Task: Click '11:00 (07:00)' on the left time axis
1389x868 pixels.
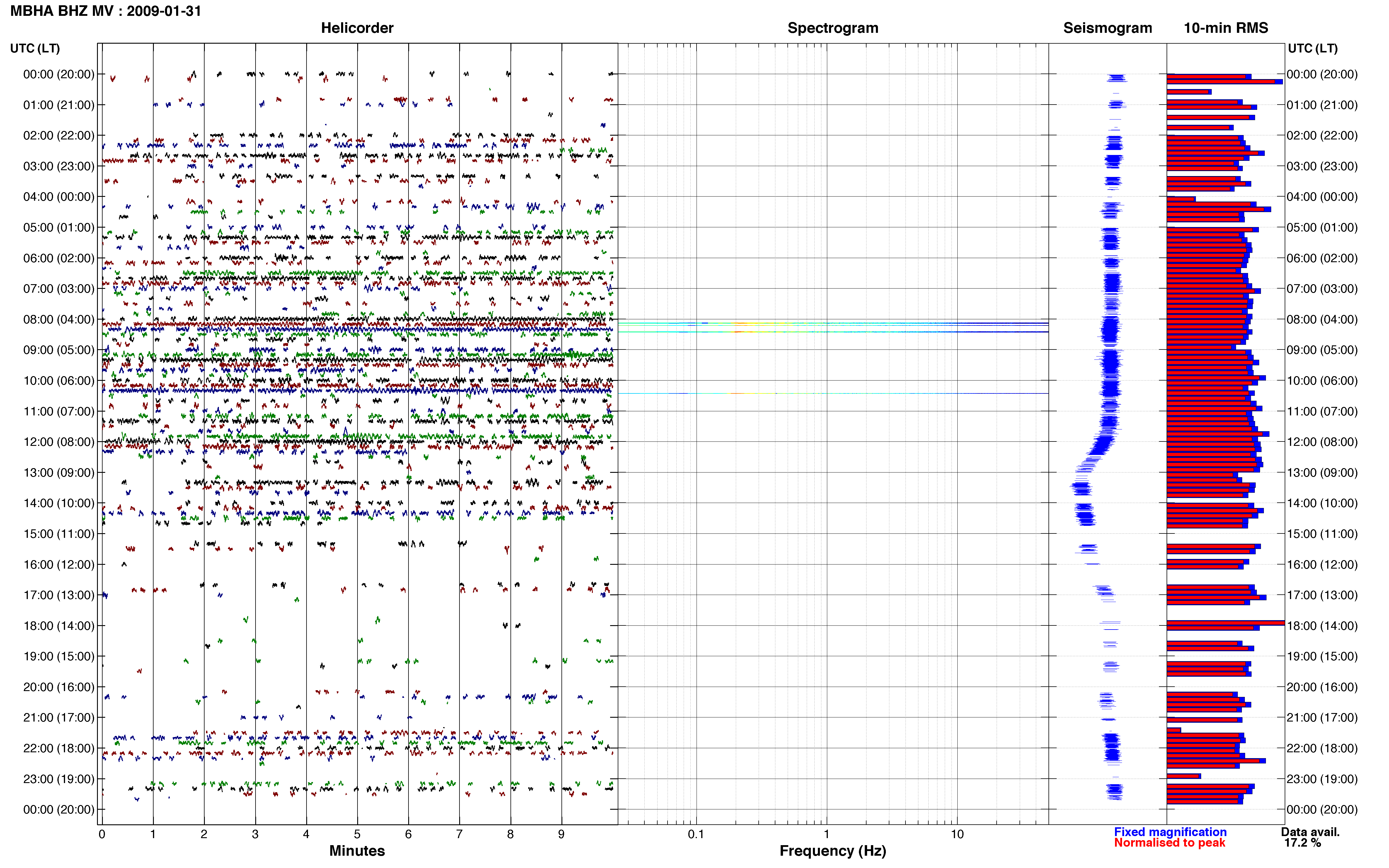Action: point(59,412)
